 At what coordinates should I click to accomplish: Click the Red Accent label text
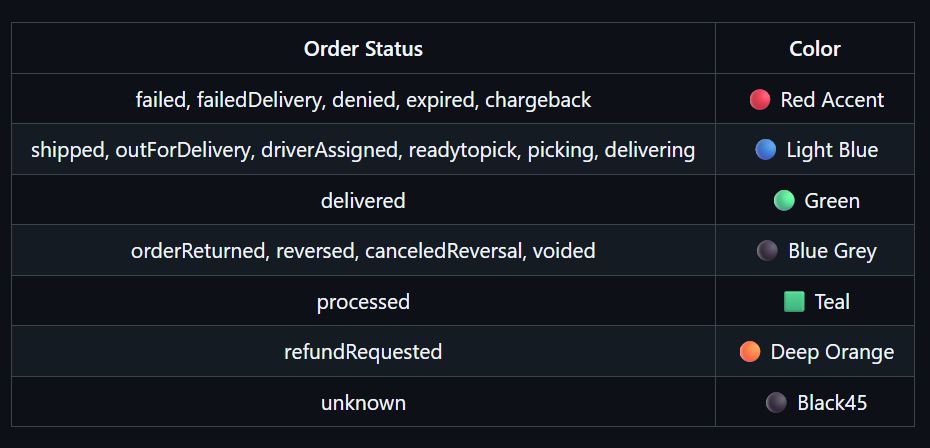tap(832, 100)
